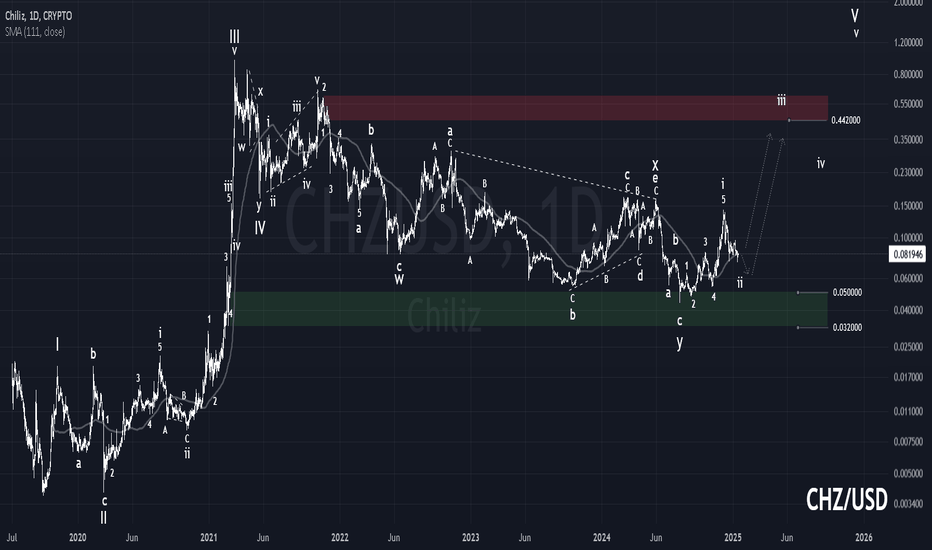Click the 2022 label on time axis
932x550 pixels.
[x=339, y=538]
